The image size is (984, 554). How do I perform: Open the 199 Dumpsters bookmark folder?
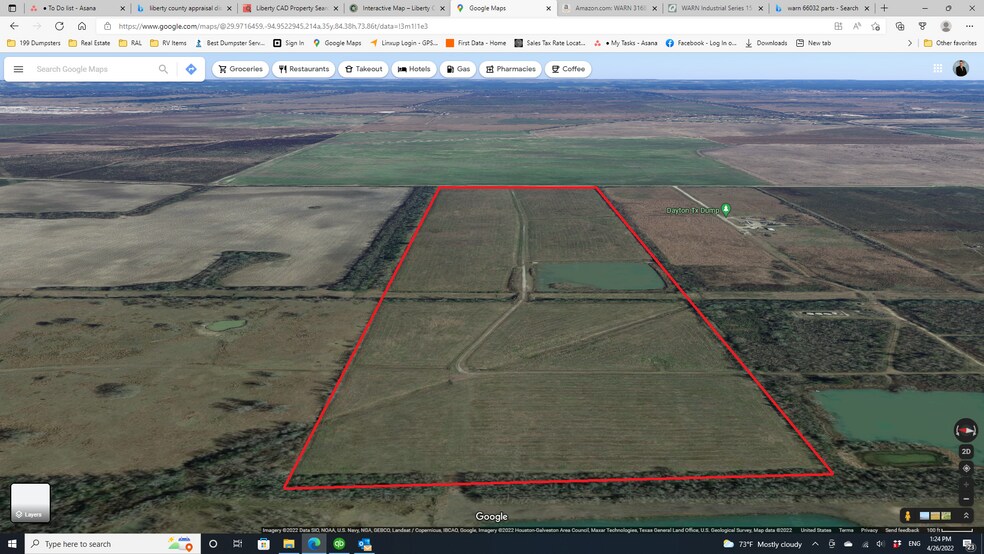coord(34,43)
